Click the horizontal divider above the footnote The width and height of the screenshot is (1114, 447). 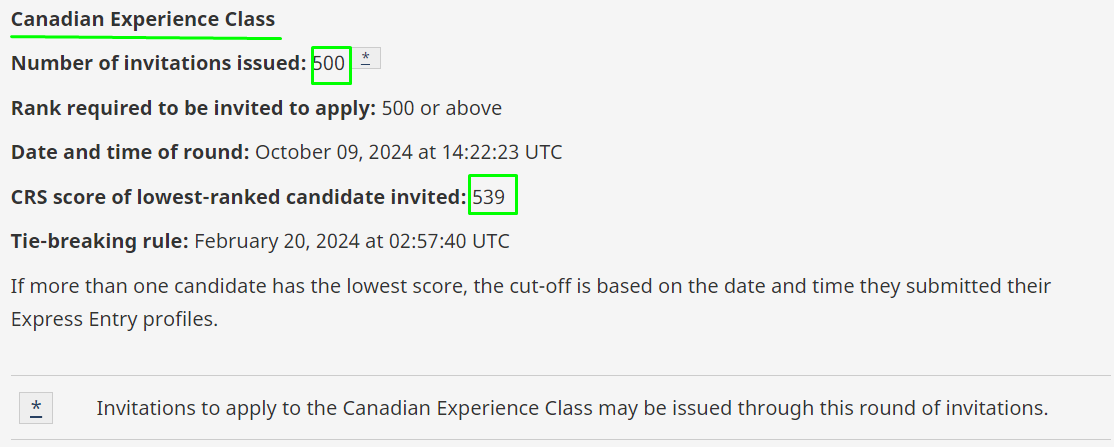562,375
